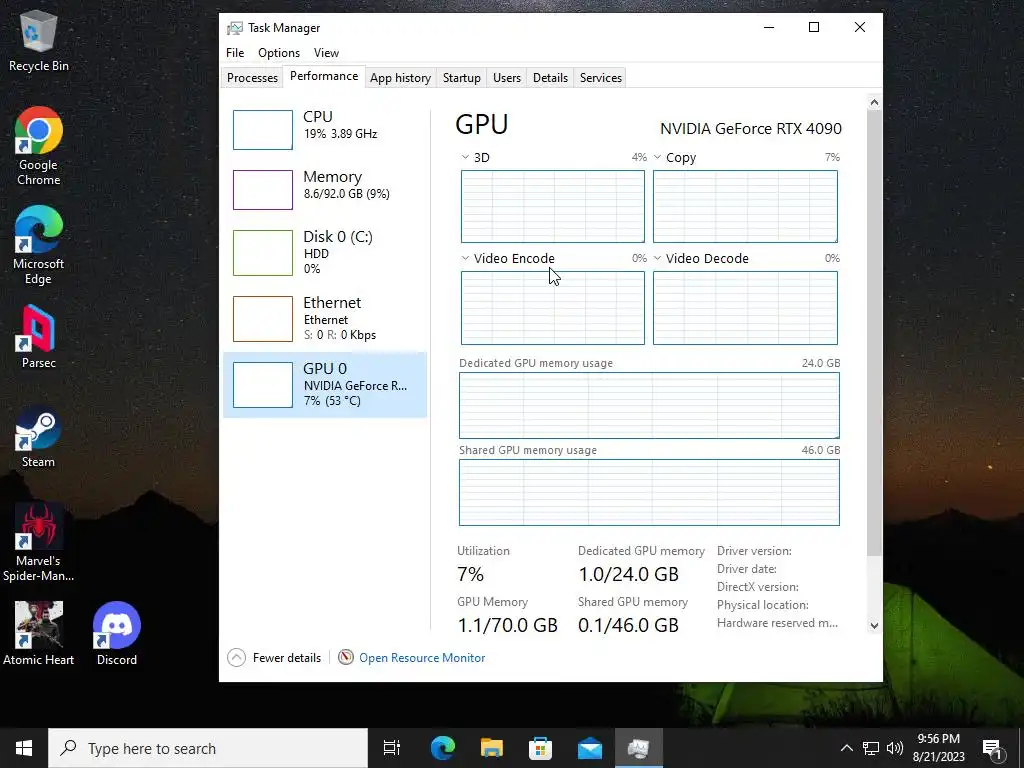Switch to the App history tab
The height and width of the screenshot is (768, 1024).
[x=400, y=78]
